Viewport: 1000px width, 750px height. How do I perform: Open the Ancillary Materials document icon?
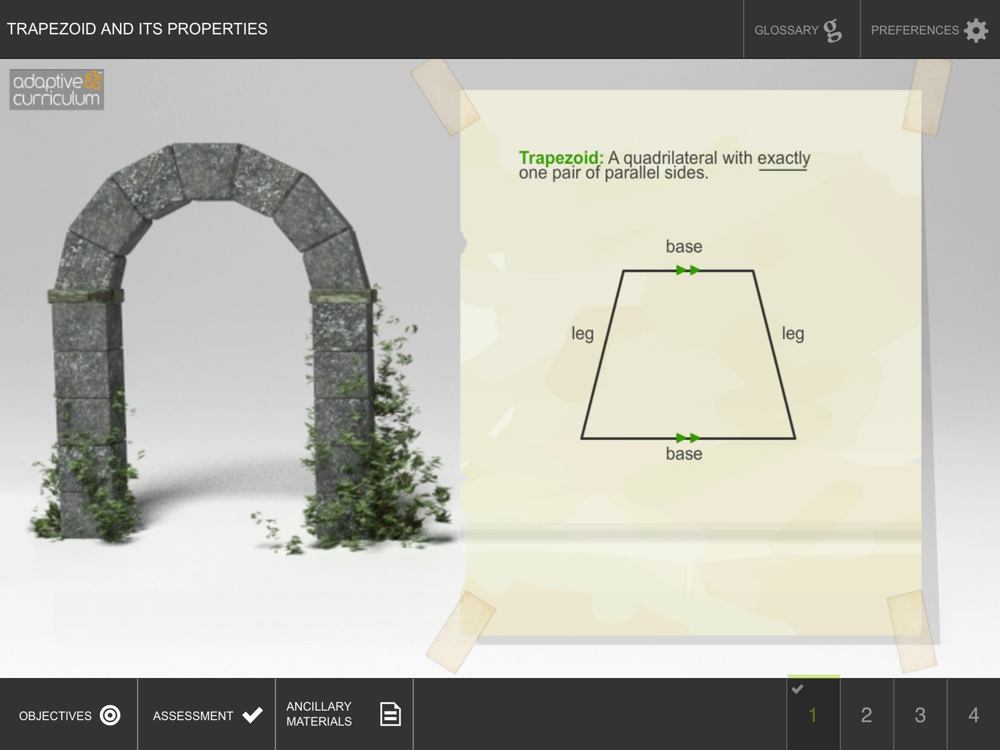coord(390,714)
